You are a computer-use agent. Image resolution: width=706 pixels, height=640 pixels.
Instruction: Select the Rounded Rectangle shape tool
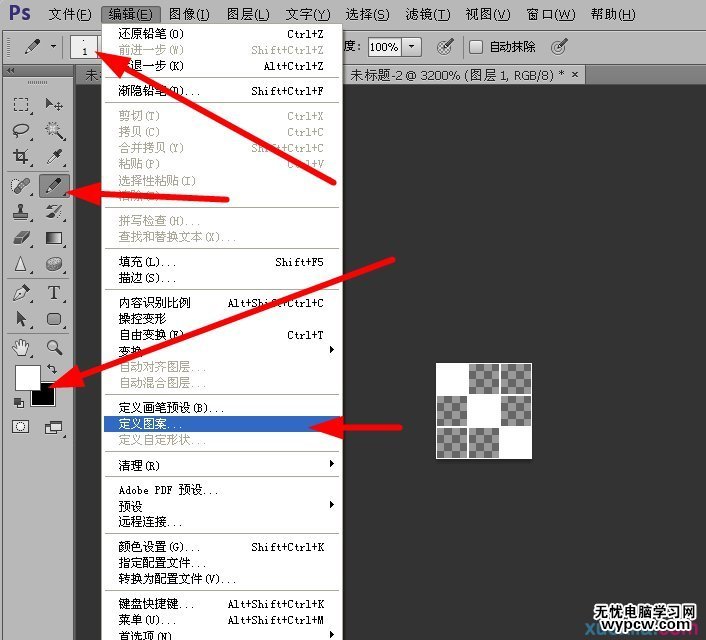(x=54, y=319)
